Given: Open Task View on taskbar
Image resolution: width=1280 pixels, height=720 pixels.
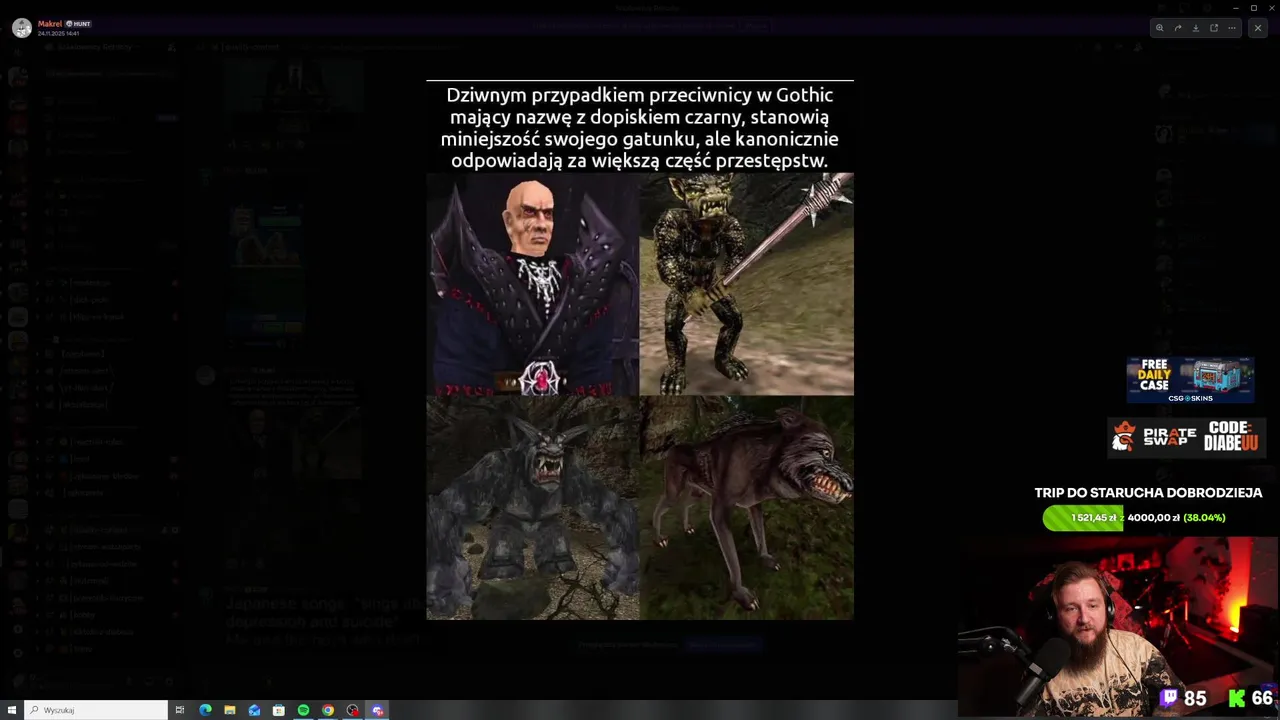Looking at the screenshot, I should (x=180, y=710).
